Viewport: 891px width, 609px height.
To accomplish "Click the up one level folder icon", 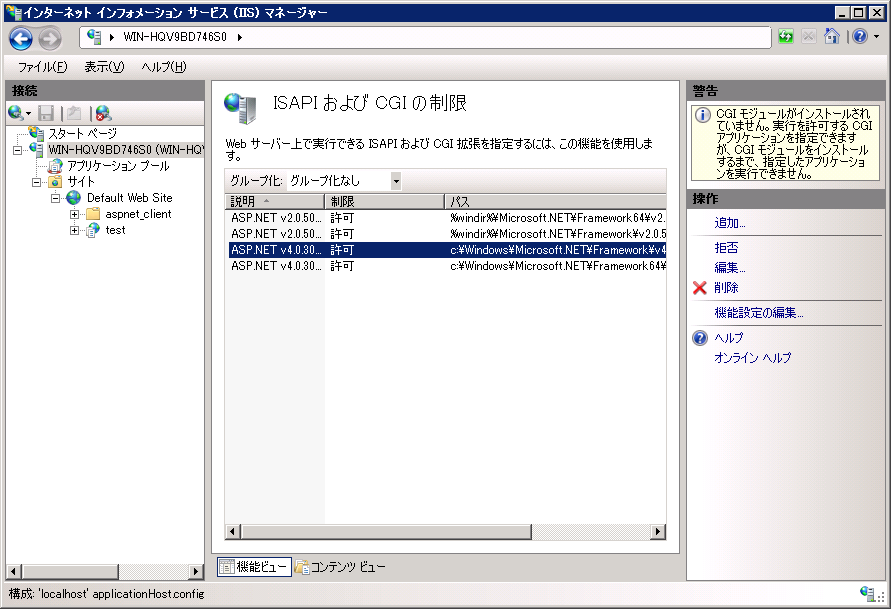I will click(74, 113).
